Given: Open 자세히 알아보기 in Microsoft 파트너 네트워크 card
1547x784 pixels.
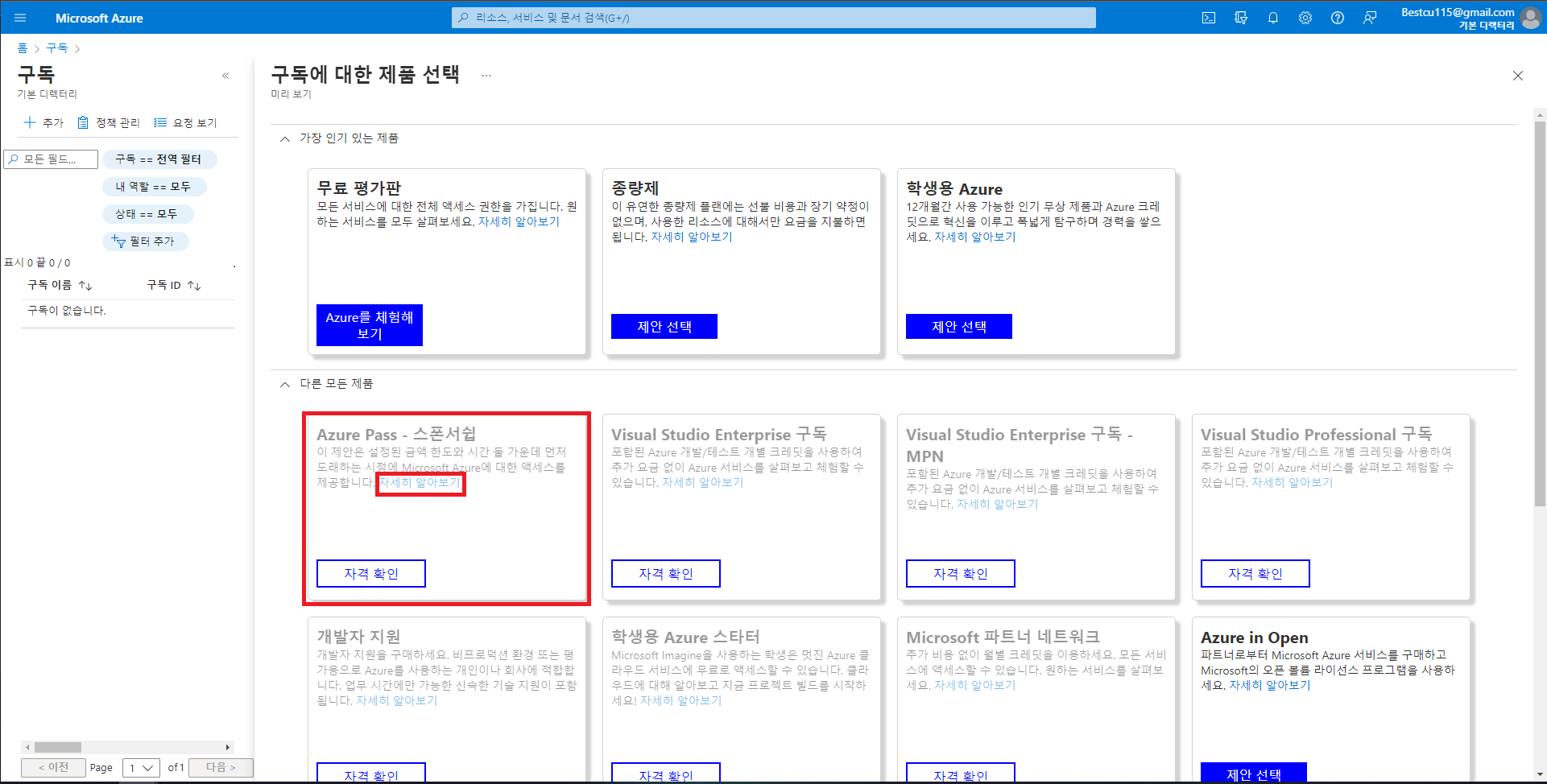Looking at the screenshot, I should (975, 685).
